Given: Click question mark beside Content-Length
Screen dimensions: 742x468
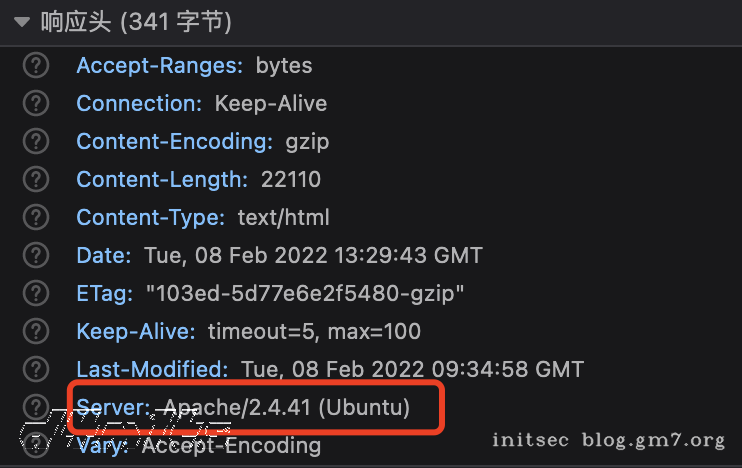Looking at the screenshot, I should point(37,180).
